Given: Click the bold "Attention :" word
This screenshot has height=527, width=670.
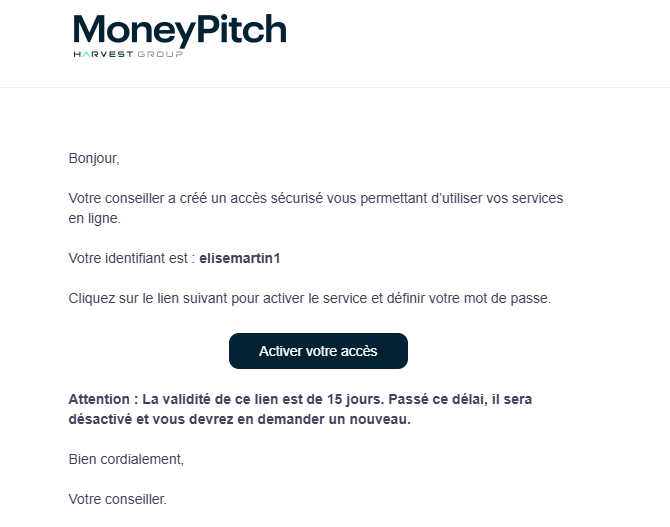Looking at the screenshot, I should coord(101,399).
